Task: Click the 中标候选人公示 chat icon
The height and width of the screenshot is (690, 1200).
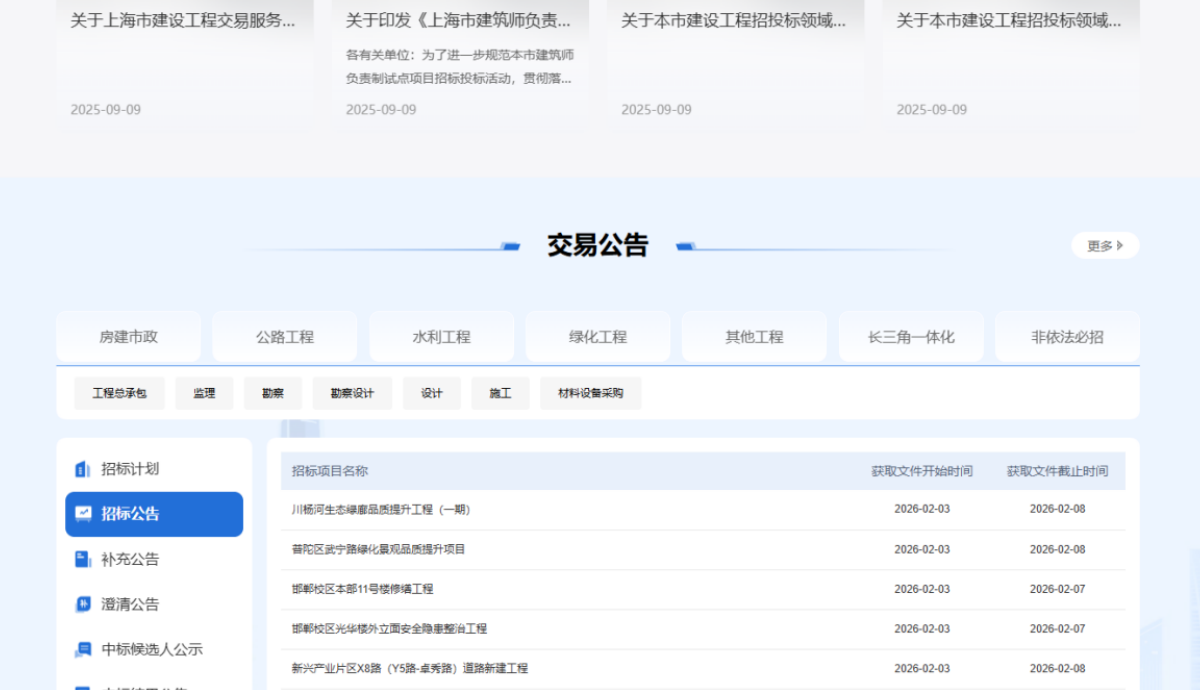Action: point(83,649)
